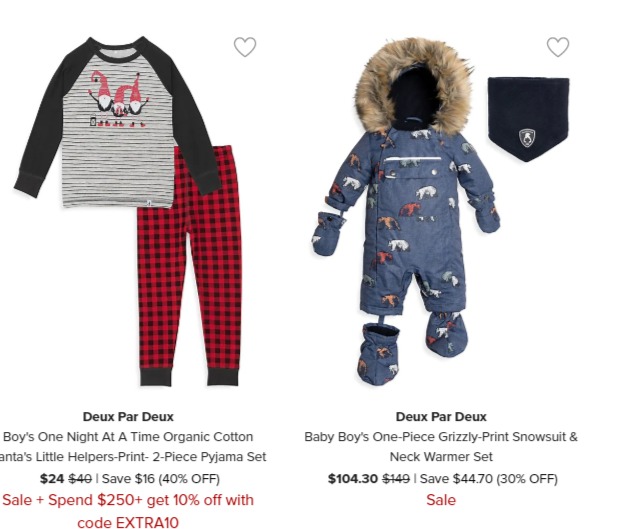
Task: Click the EXTRA10 promo code text
Action: click(147, 522)
